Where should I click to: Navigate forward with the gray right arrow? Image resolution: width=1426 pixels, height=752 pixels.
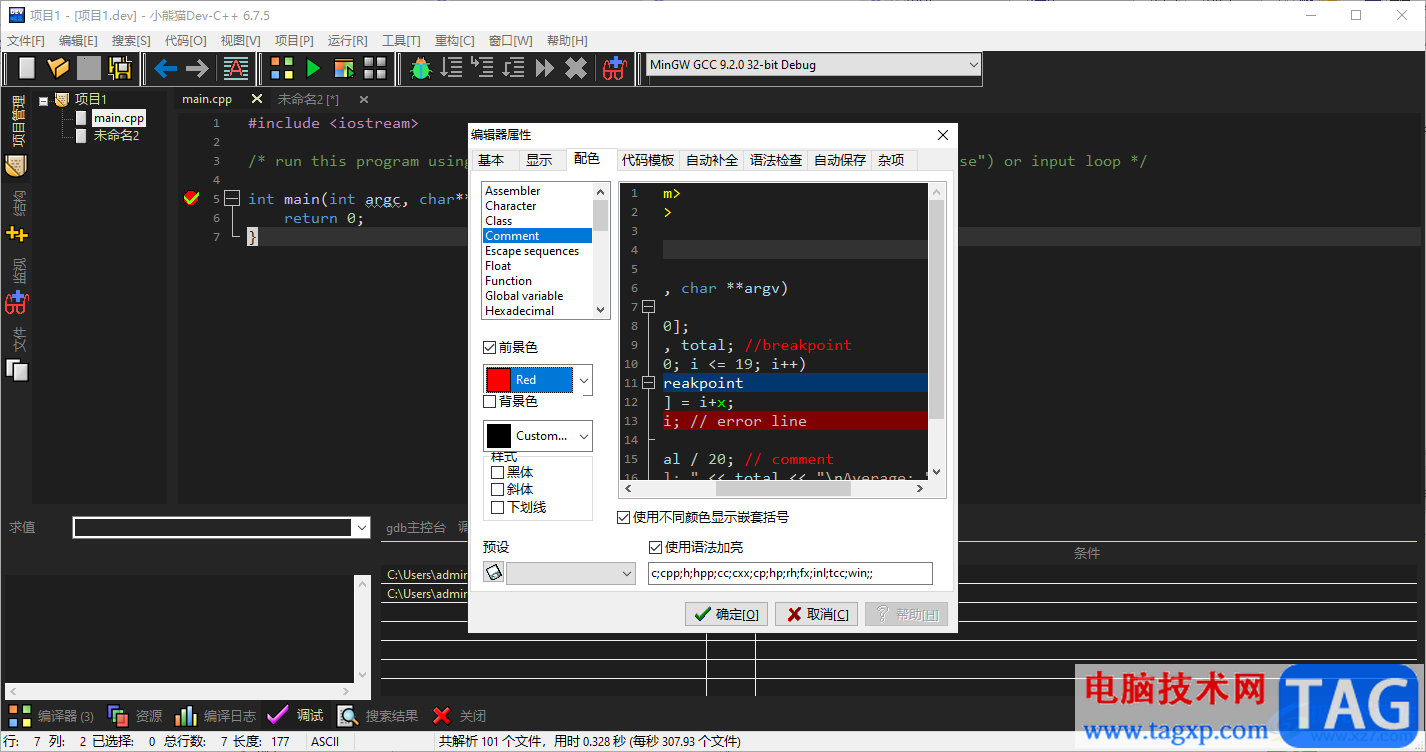click(197, 68)
